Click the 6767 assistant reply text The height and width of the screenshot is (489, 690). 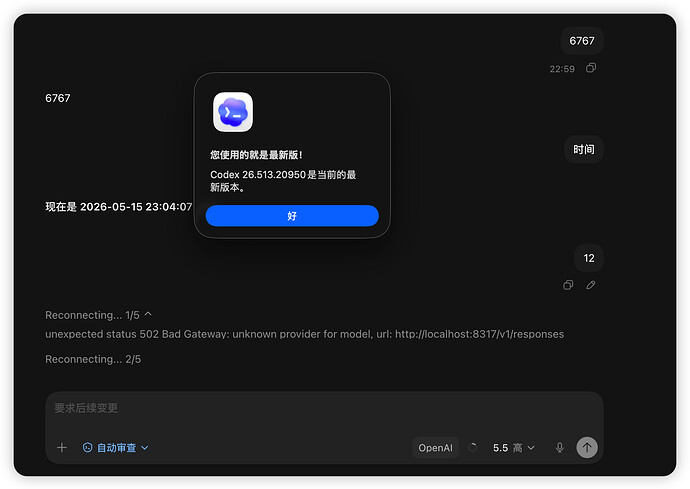pos(58,98)
